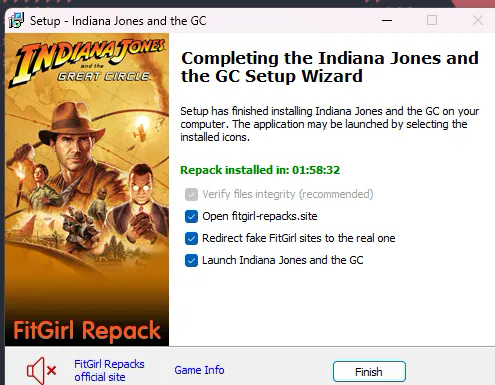Click the greyed Verify files integrity checkbox
Viewport: 495px width, 385px height.
pyautogui.click(x=191, y=194)
